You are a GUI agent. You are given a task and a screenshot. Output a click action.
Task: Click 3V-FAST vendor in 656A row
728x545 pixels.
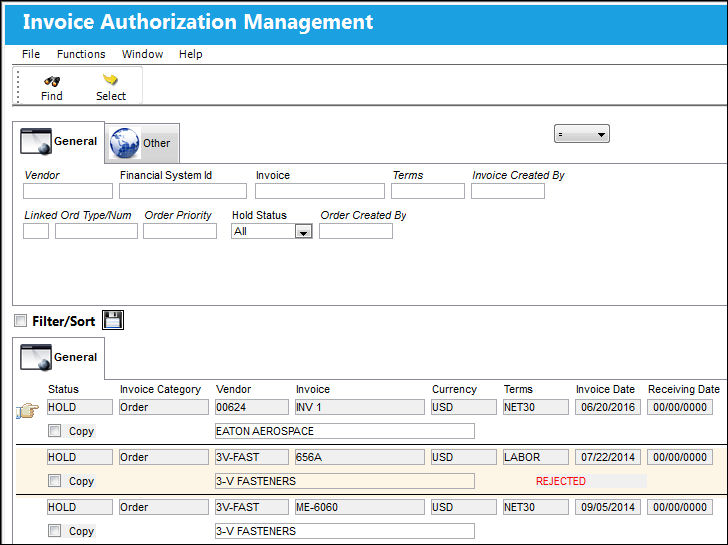(x=252, y=457)
